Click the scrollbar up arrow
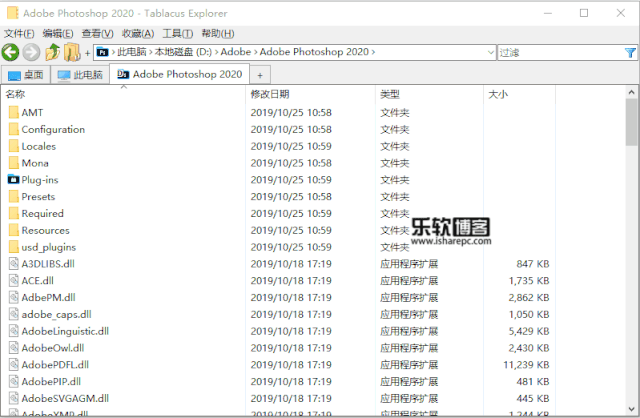The width and height of the screenshot is (640, 418). click(x=631, y=93)
